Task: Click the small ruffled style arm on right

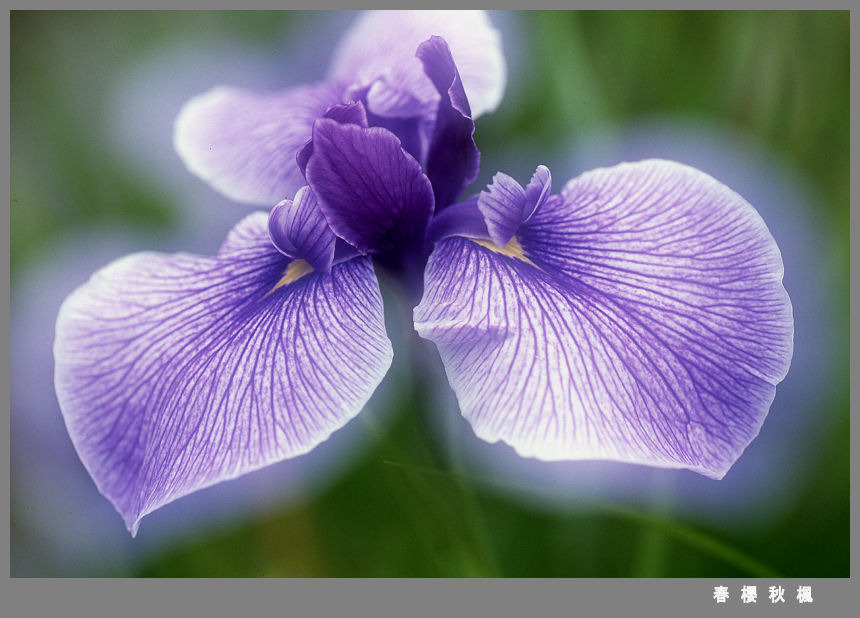Action: (x=512, y=203)
